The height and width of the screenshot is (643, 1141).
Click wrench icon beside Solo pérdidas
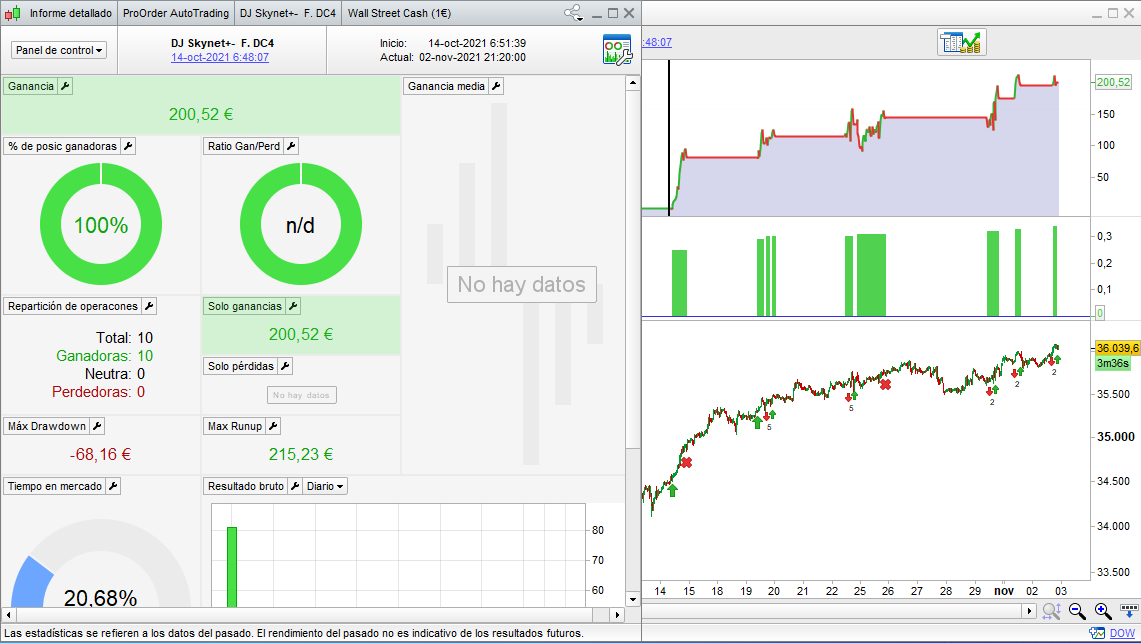(x=285, y=366)
